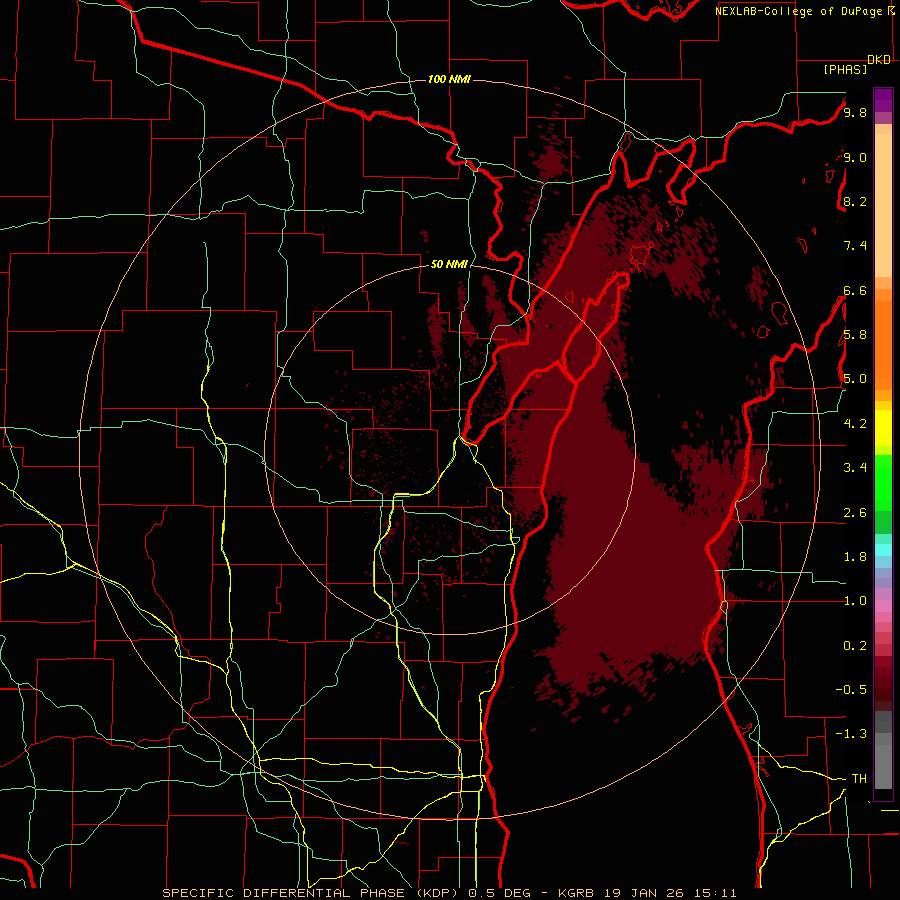
Task: Select the 0.2 value on the color scale
Action: [x=855, y=646]
